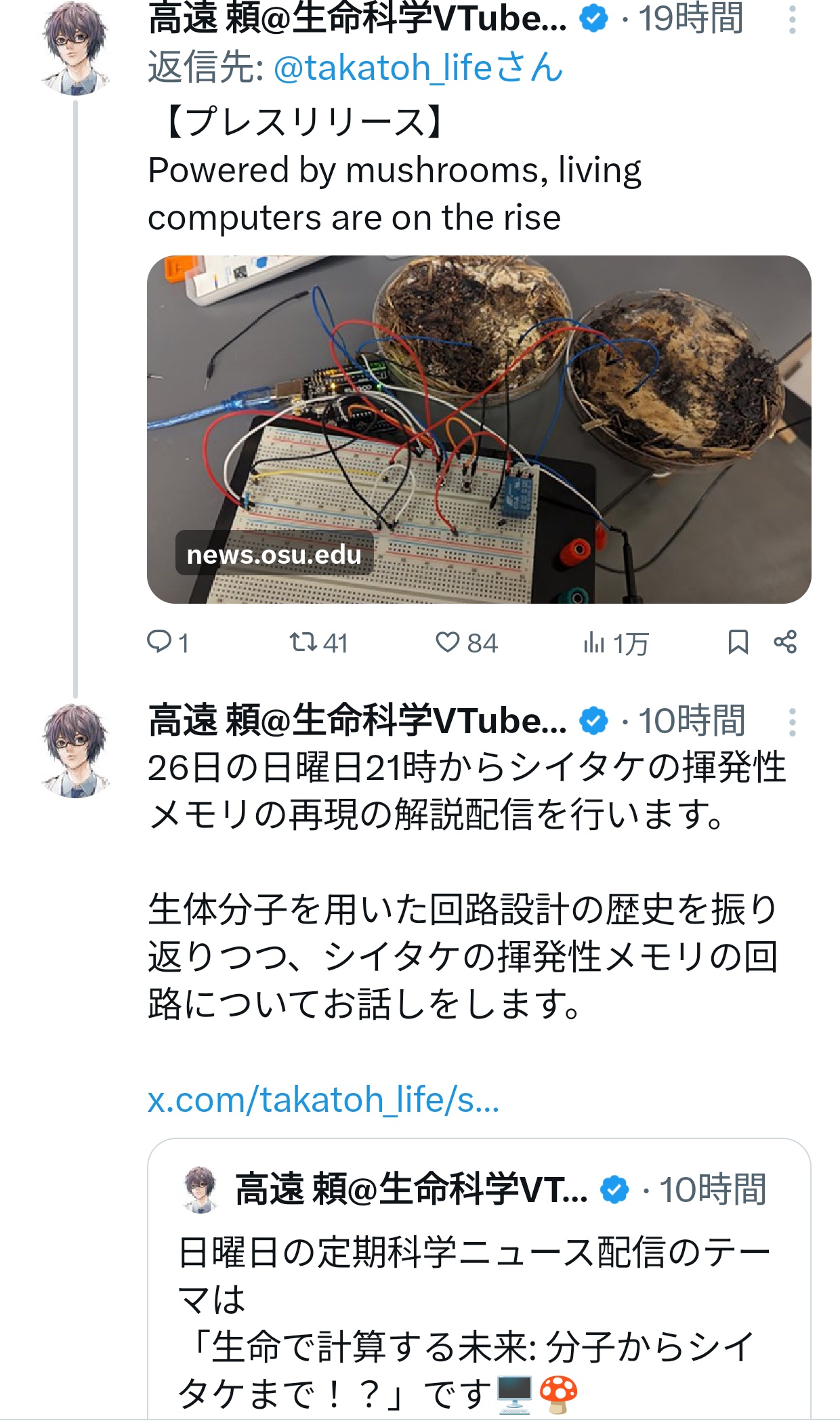Like the tweet with 84 hearts
The height and width of the screenshot is (1427, 840).
[x=447, y=642]
